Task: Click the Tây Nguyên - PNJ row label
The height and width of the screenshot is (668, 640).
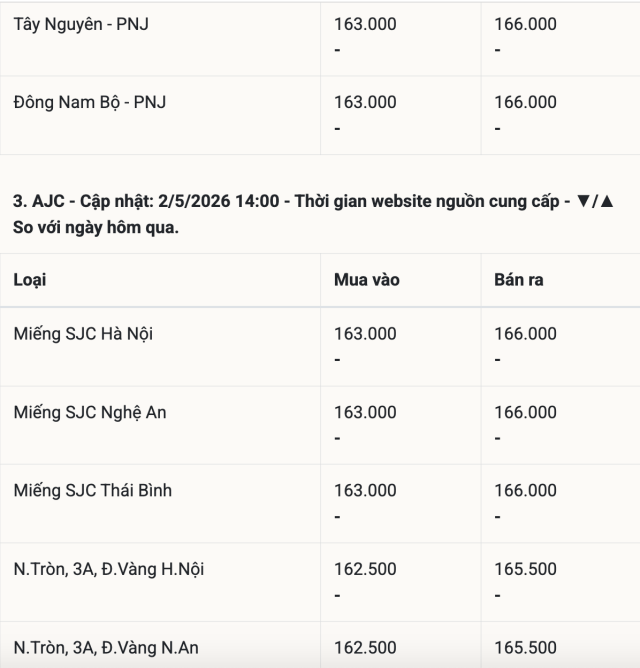Action: (x=81, y=24)
